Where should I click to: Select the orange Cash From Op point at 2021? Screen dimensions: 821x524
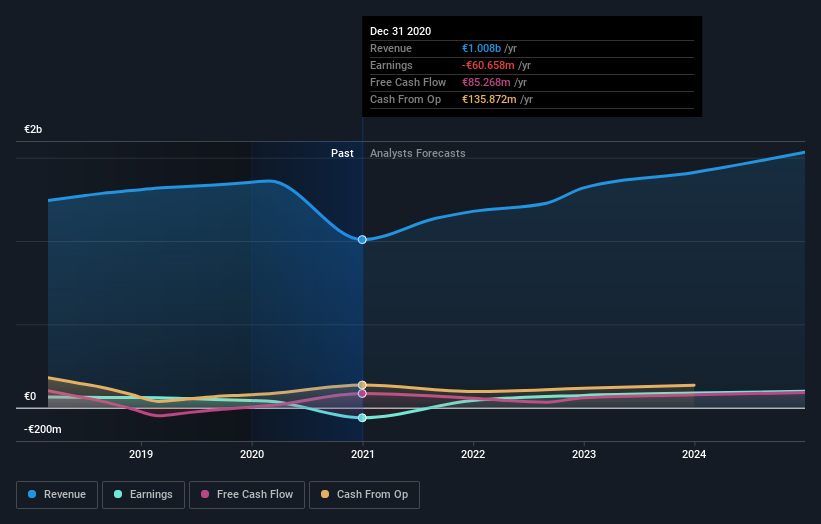[362, 385]
